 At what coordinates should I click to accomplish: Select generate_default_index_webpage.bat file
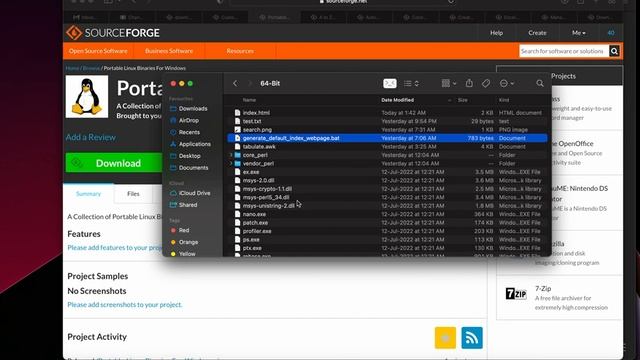387,138
